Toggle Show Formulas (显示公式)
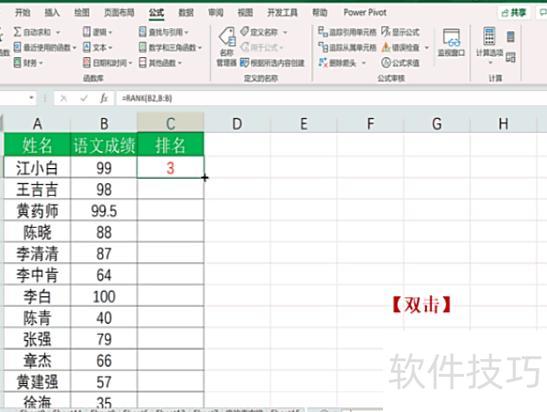 tap(400, 32)
